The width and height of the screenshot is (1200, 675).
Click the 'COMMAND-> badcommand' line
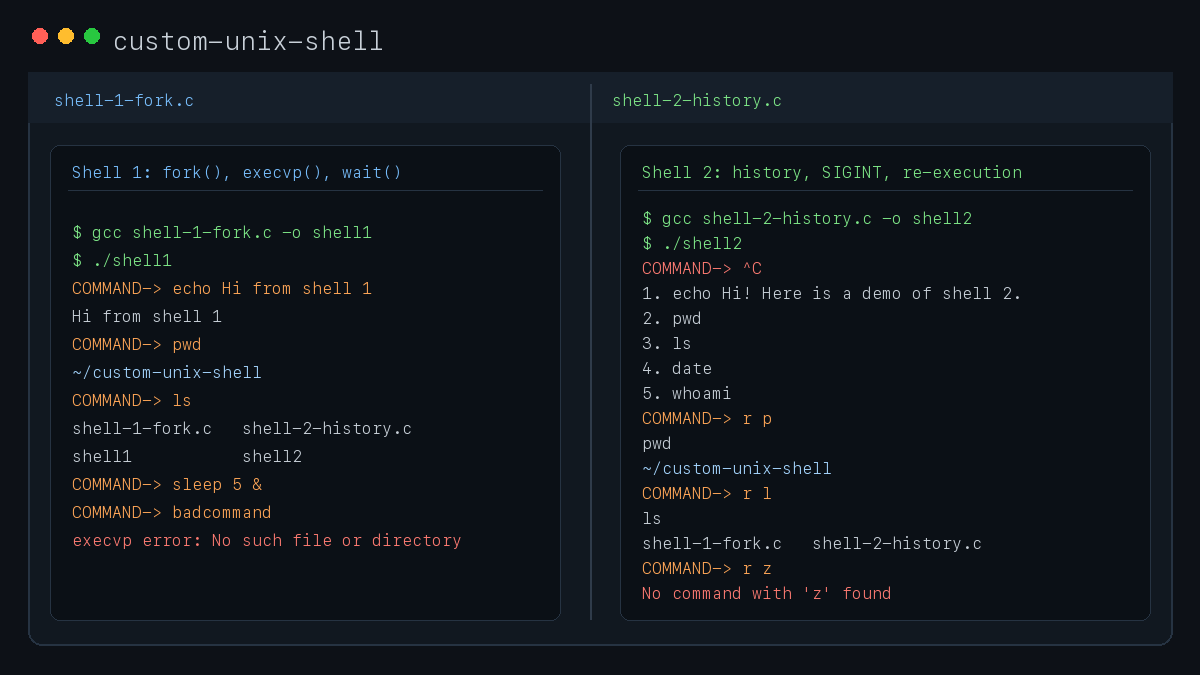pos(172,512)
